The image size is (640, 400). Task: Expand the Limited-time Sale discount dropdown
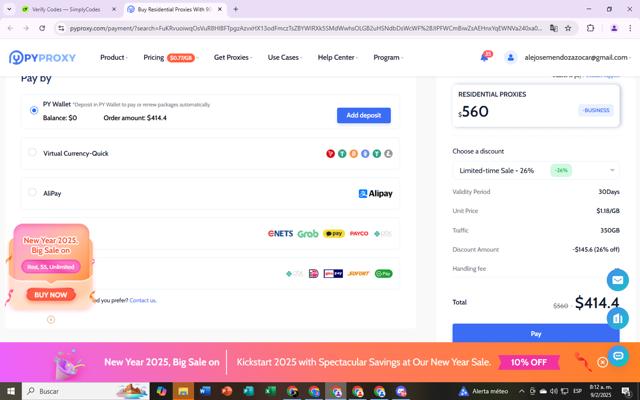coord(536,171)
